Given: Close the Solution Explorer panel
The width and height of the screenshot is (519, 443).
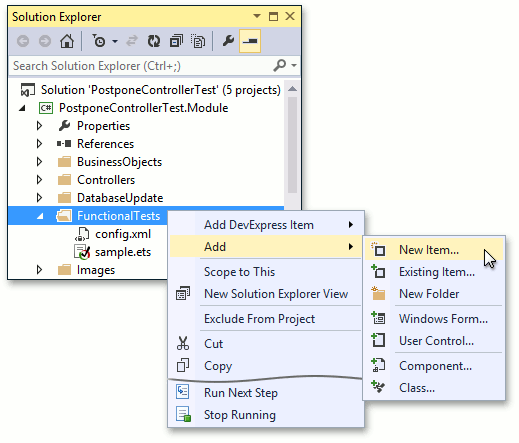Looking at the screenshot, I should 290,16.
